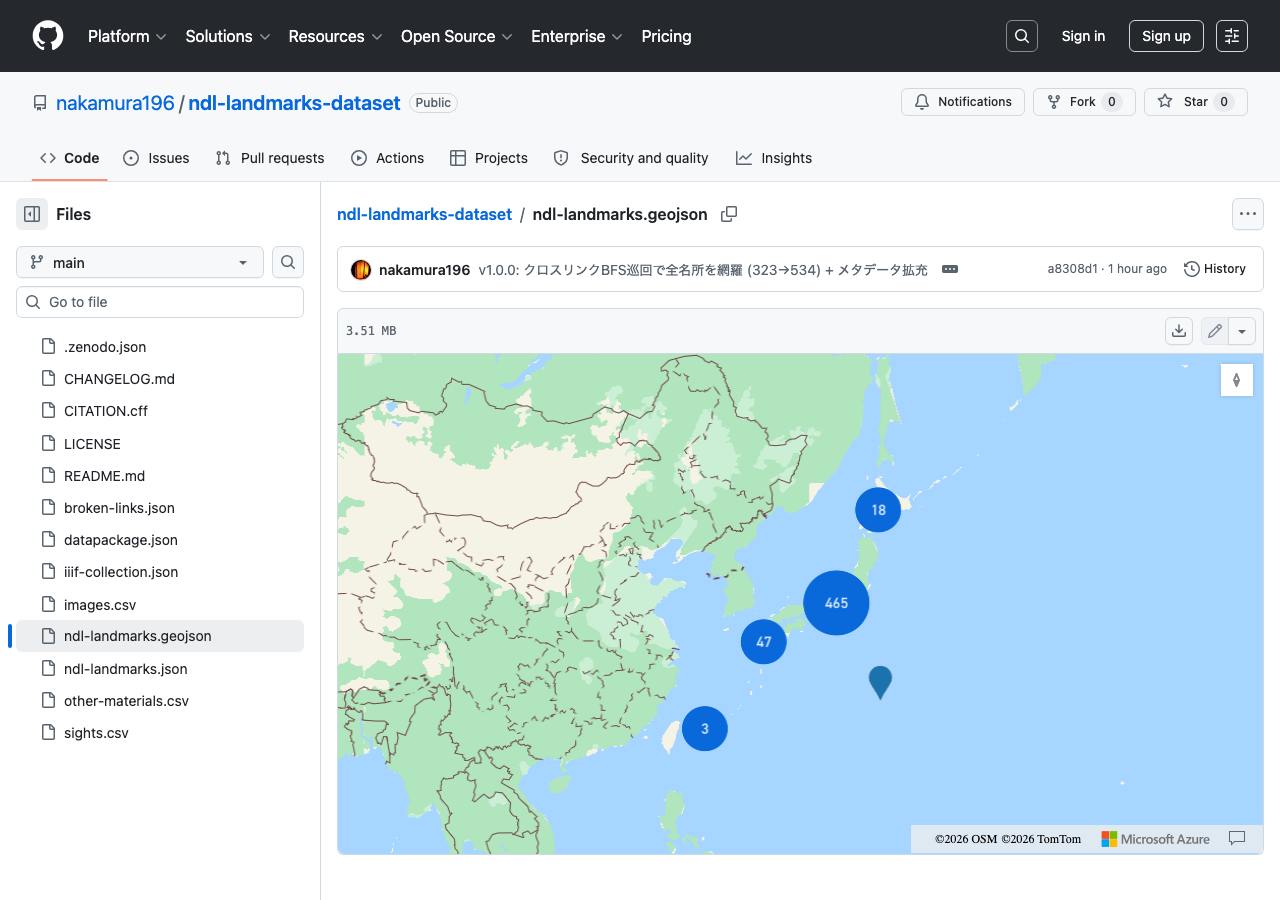
Task: Focus the Go to file field
Action: [x=160, y=302]
